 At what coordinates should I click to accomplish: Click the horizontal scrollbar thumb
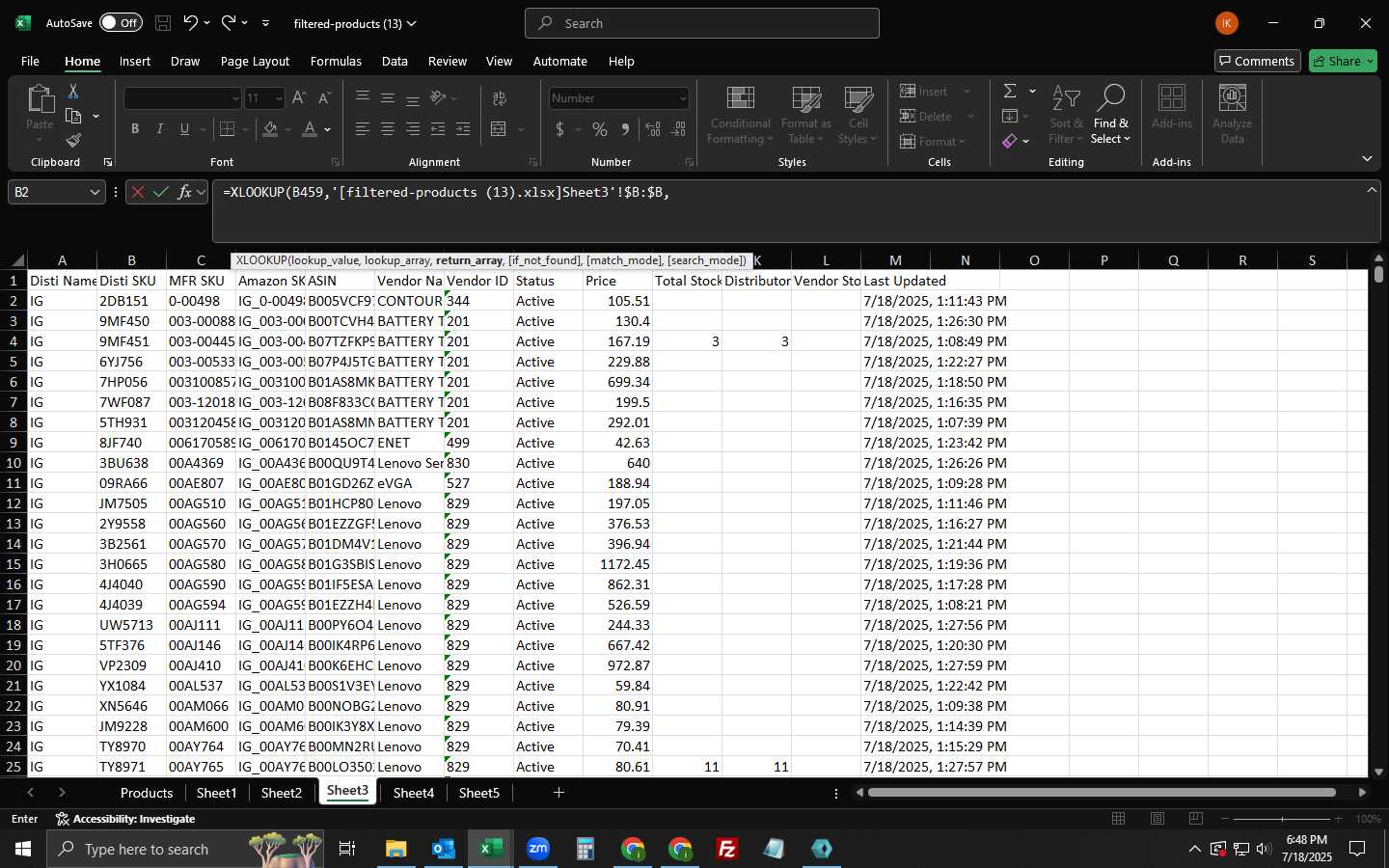tap(1102, 793)
